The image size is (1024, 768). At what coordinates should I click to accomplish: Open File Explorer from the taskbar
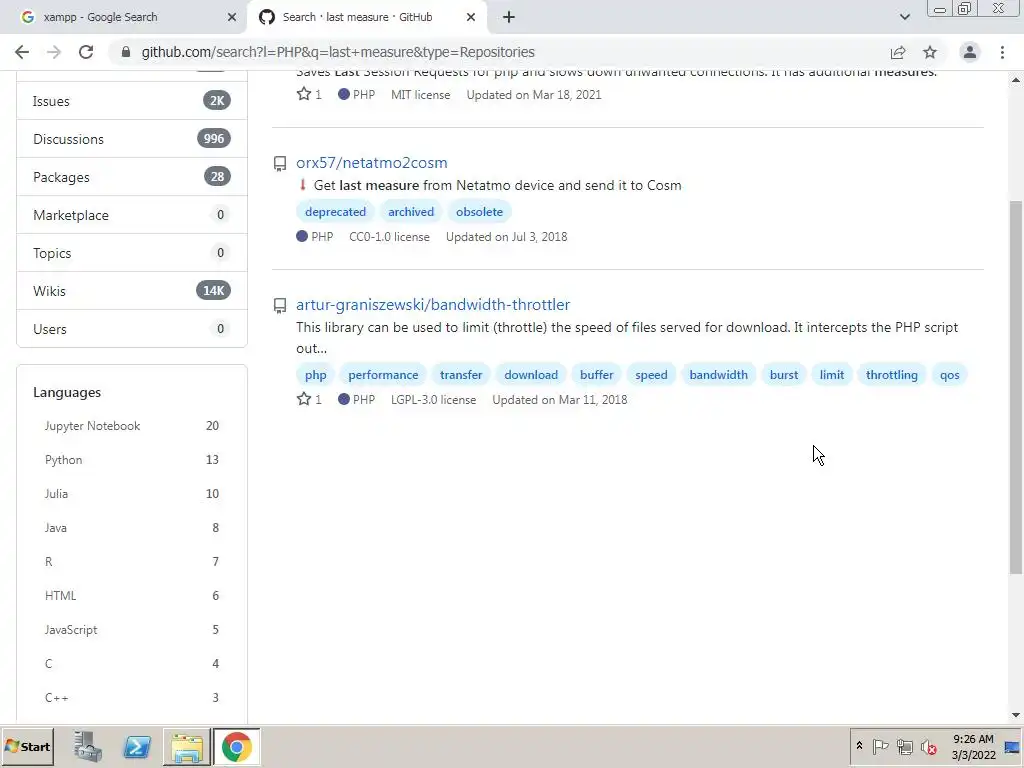tap(187, 746)
